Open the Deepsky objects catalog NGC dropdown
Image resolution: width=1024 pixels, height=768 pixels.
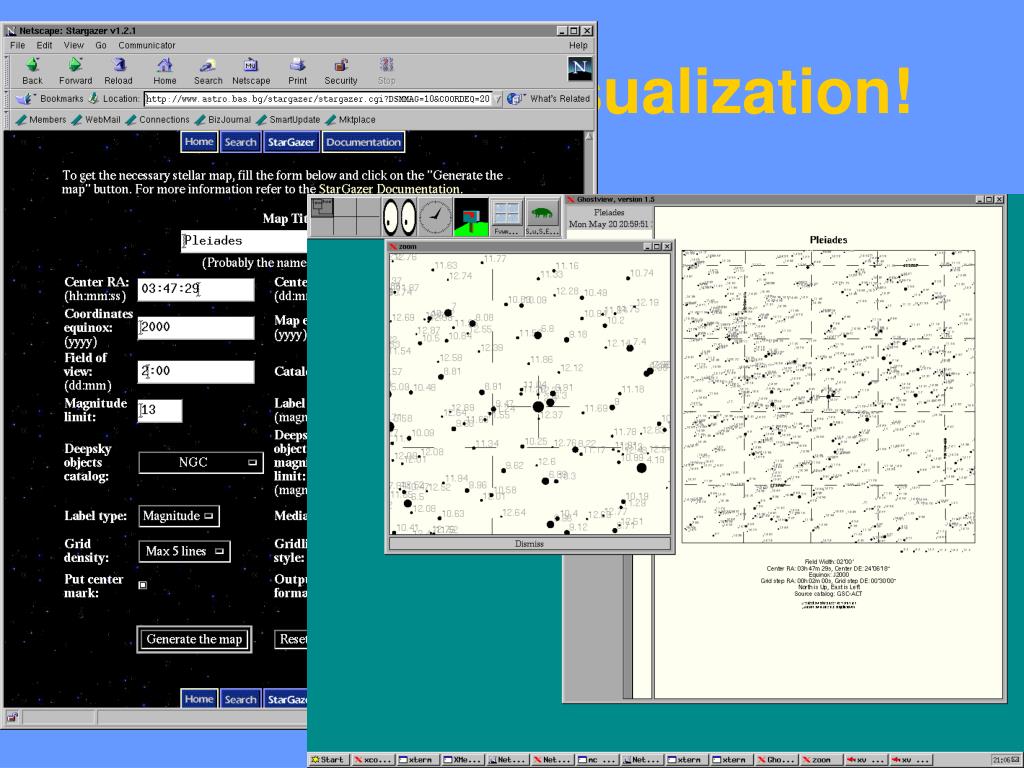click(x=200, y=462)
